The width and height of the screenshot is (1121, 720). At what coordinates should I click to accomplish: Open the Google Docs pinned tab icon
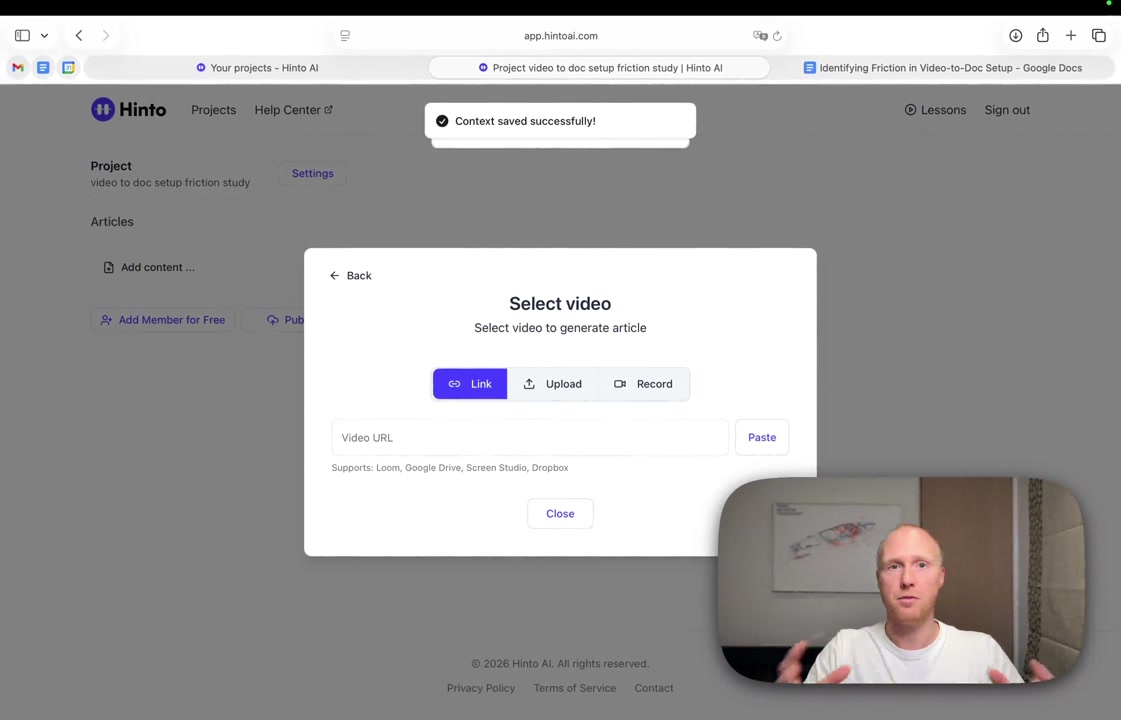(43, 67)
